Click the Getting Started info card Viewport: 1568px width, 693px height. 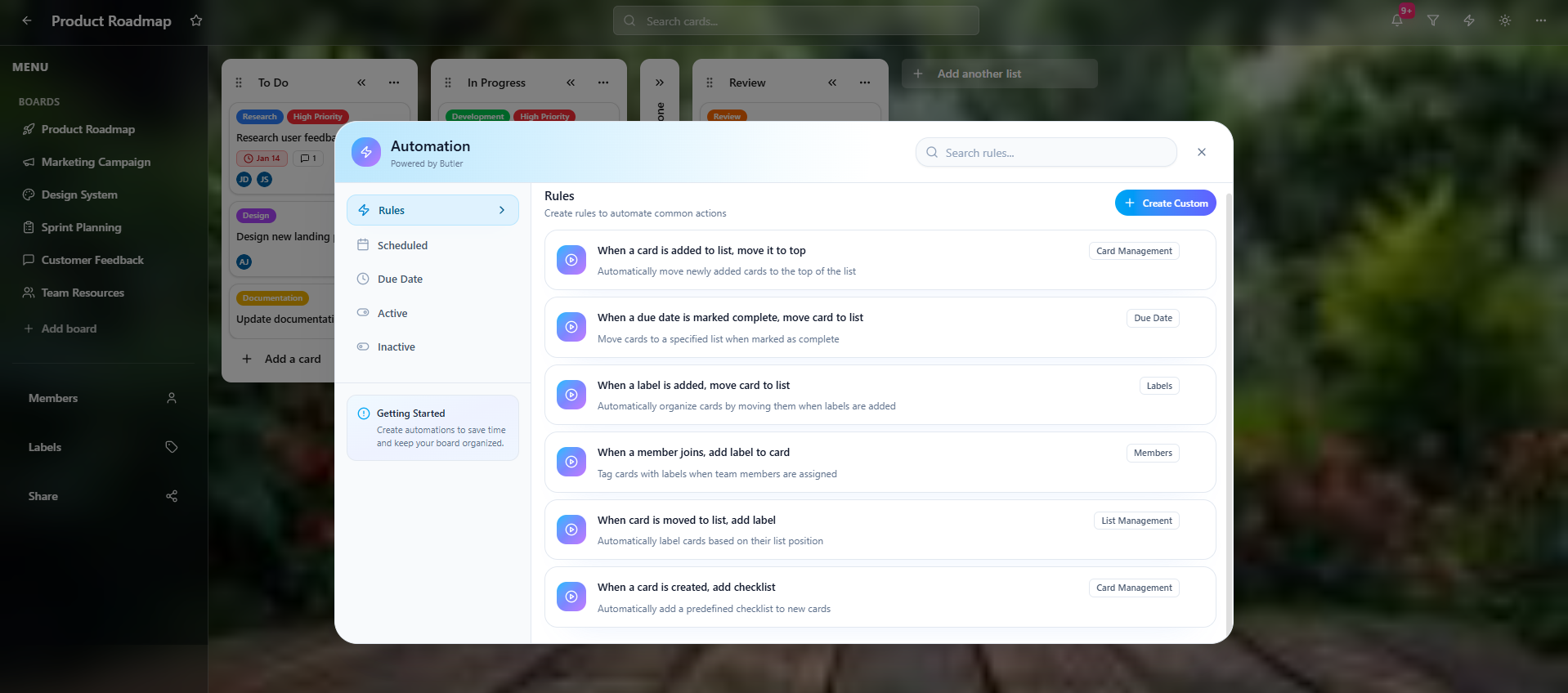click(432, 427)
